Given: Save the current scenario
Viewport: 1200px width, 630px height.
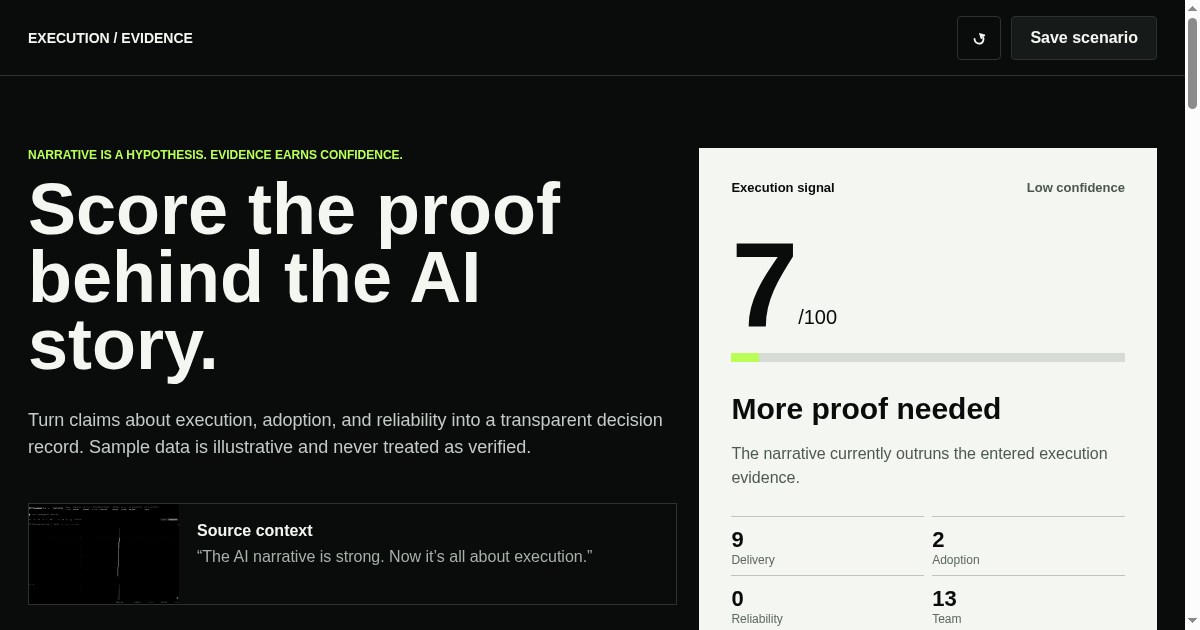Looking at the screenshot, I should pyautogui.click(x=1084, y=38).
